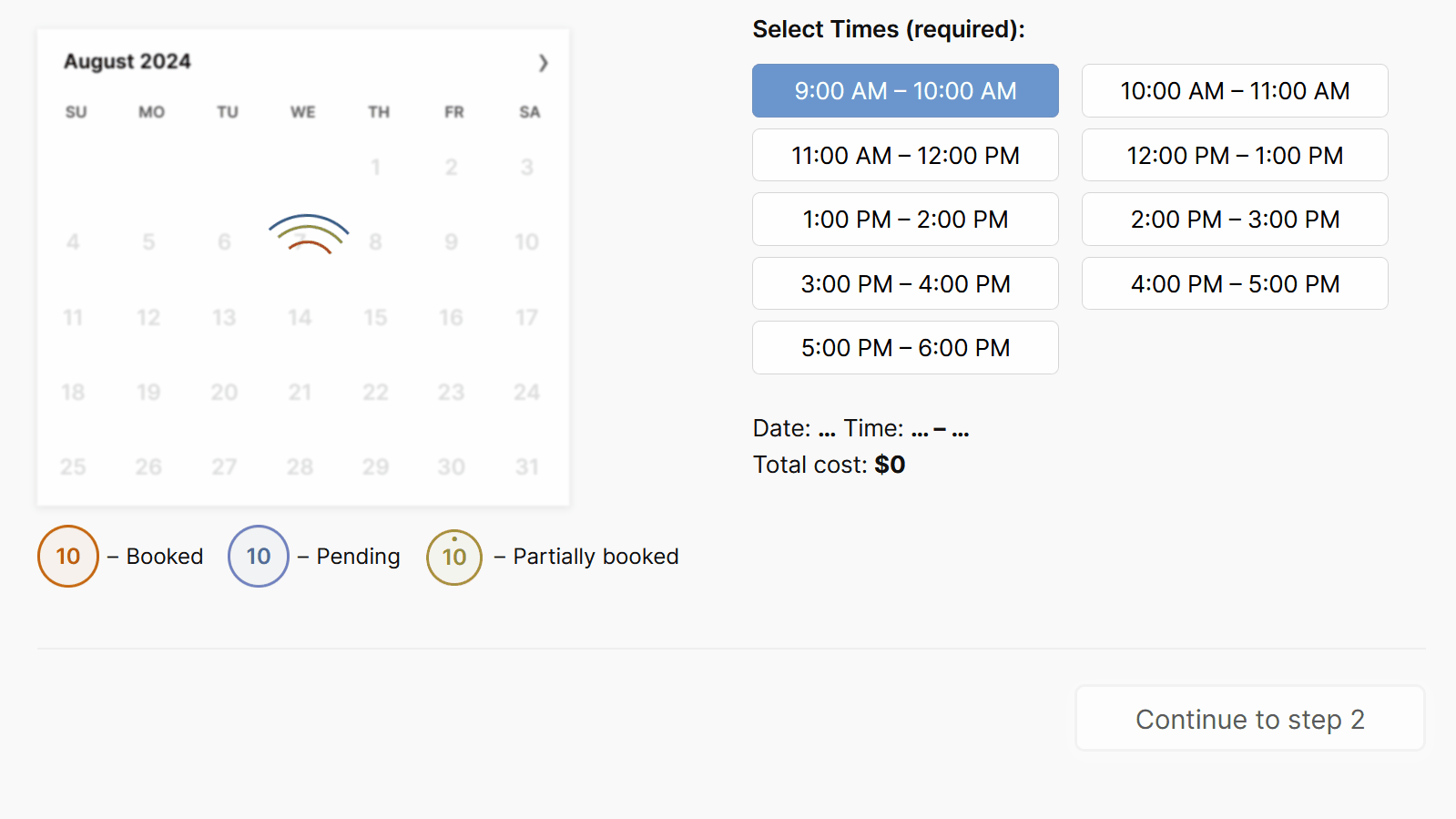Select the 5:00 PM – 6:00 PM slot
The height and width of the screenshot is (819, 1456).
[x=905, y=348]
